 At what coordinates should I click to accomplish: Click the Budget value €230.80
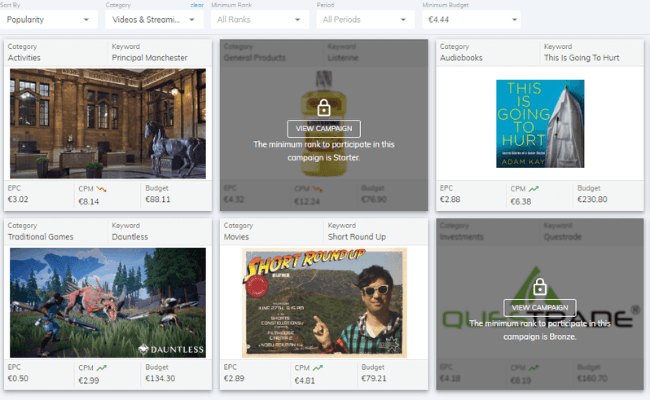point(592,199)
